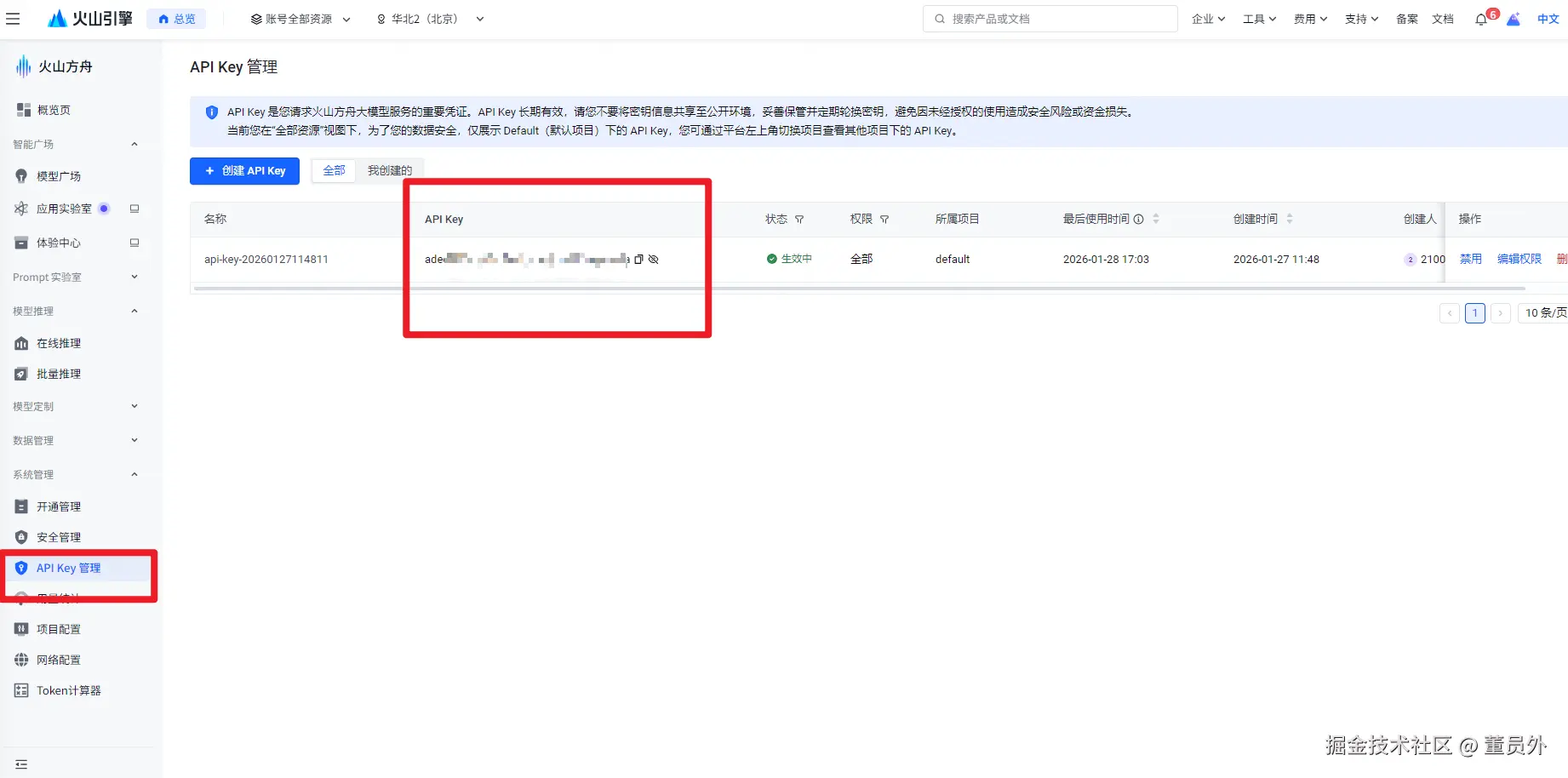Image resolution: width=1568 pixels, height=778 pixels.
Task: Copy the API key with the copy icon
Action: pyautogui.click(x=638, y=259)
